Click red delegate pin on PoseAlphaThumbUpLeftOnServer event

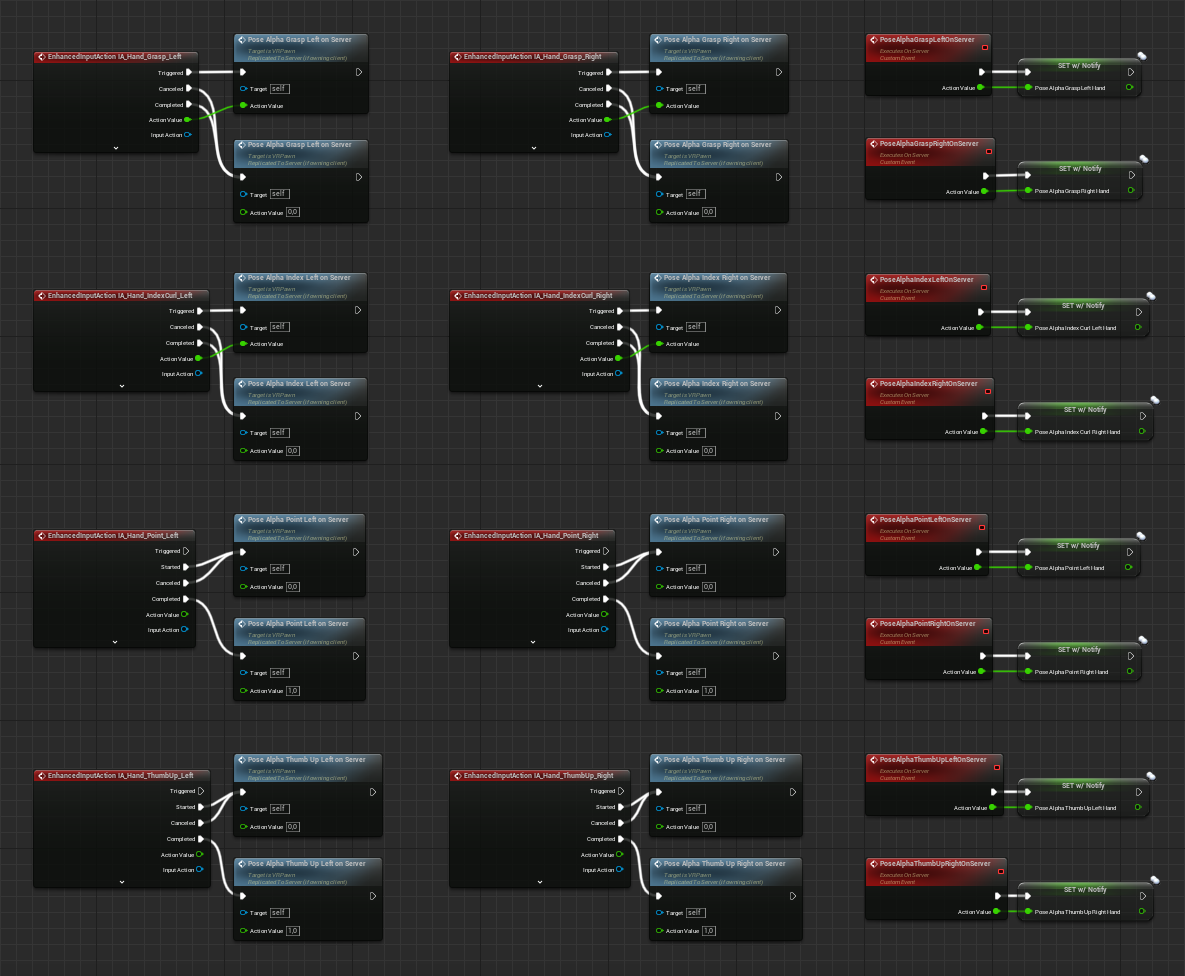tap(997, 767)
